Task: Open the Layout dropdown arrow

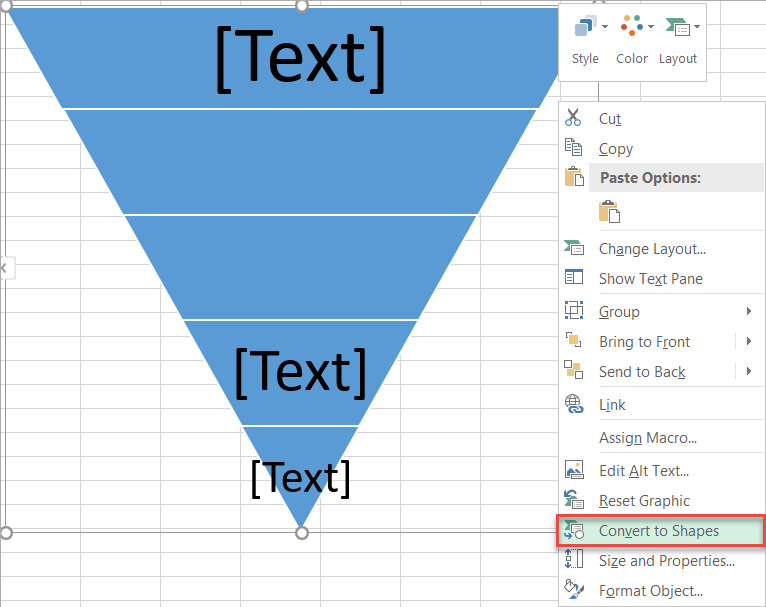Action: [697, 26]
